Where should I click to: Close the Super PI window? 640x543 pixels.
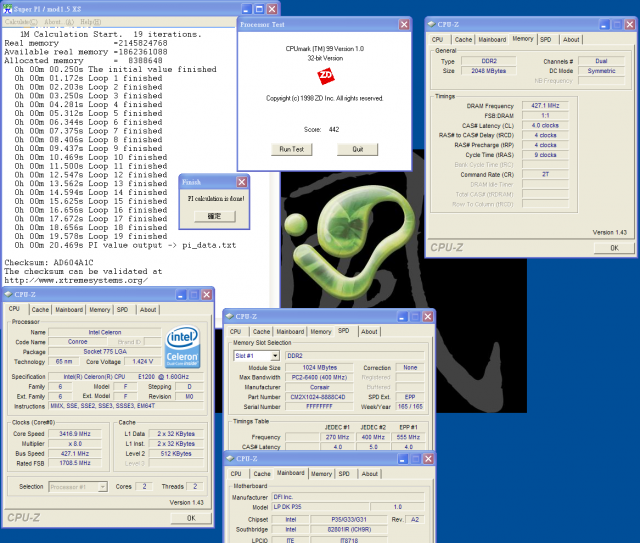[x=272, y=9]
